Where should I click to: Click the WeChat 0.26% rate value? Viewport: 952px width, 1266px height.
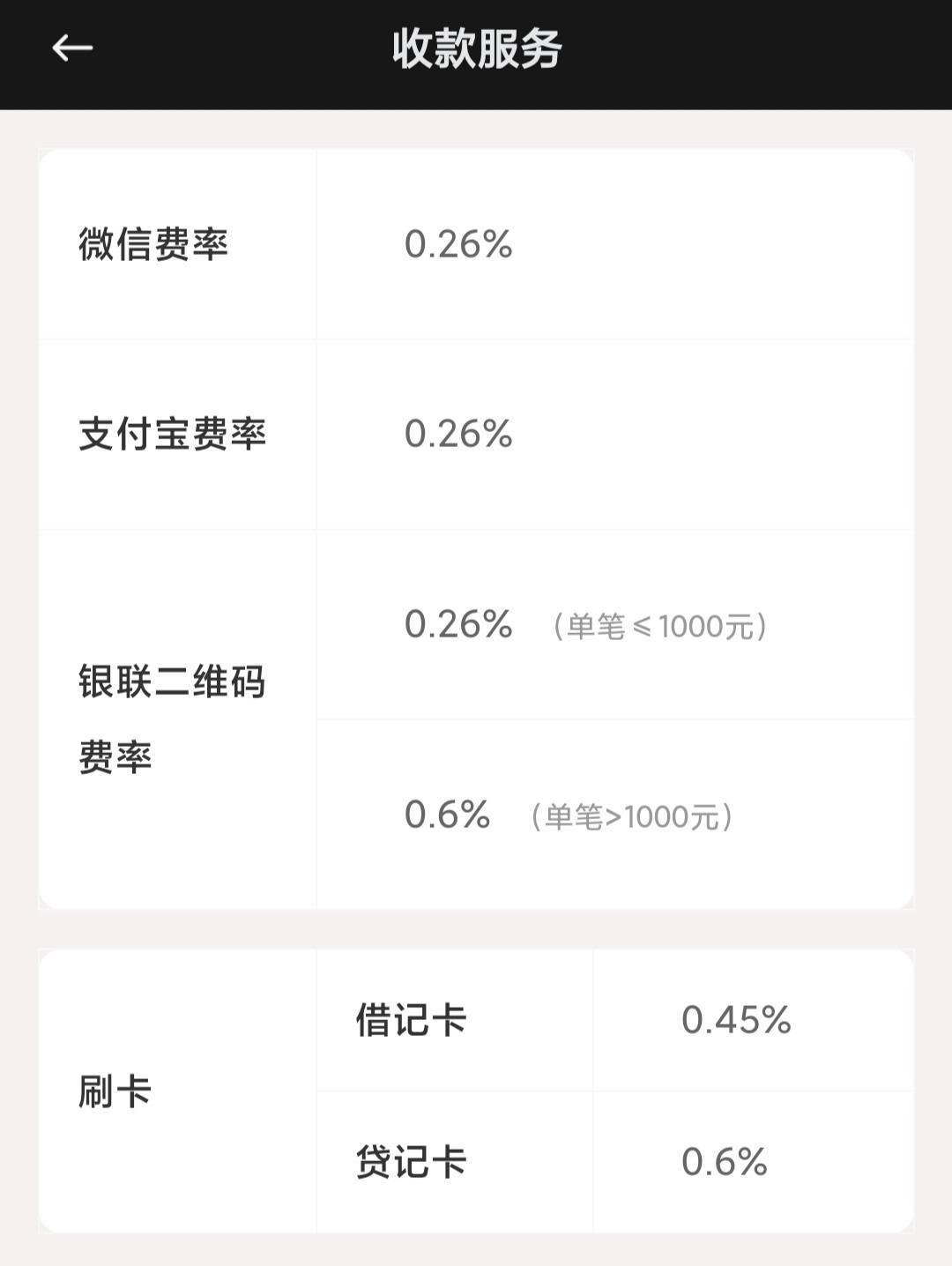(458, 244)
